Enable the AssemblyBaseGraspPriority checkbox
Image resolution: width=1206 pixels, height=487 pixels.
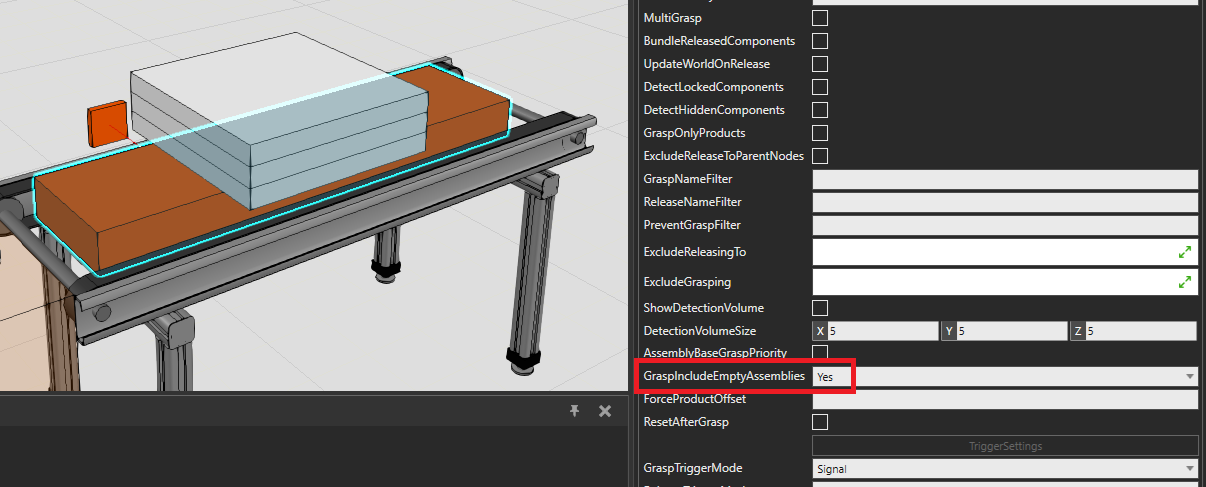[x=820, y=353]
